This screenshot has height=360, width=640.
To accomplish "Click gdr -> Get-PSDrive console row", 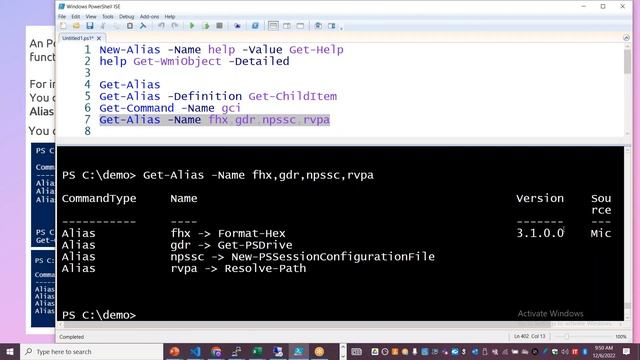I will 231,245.
